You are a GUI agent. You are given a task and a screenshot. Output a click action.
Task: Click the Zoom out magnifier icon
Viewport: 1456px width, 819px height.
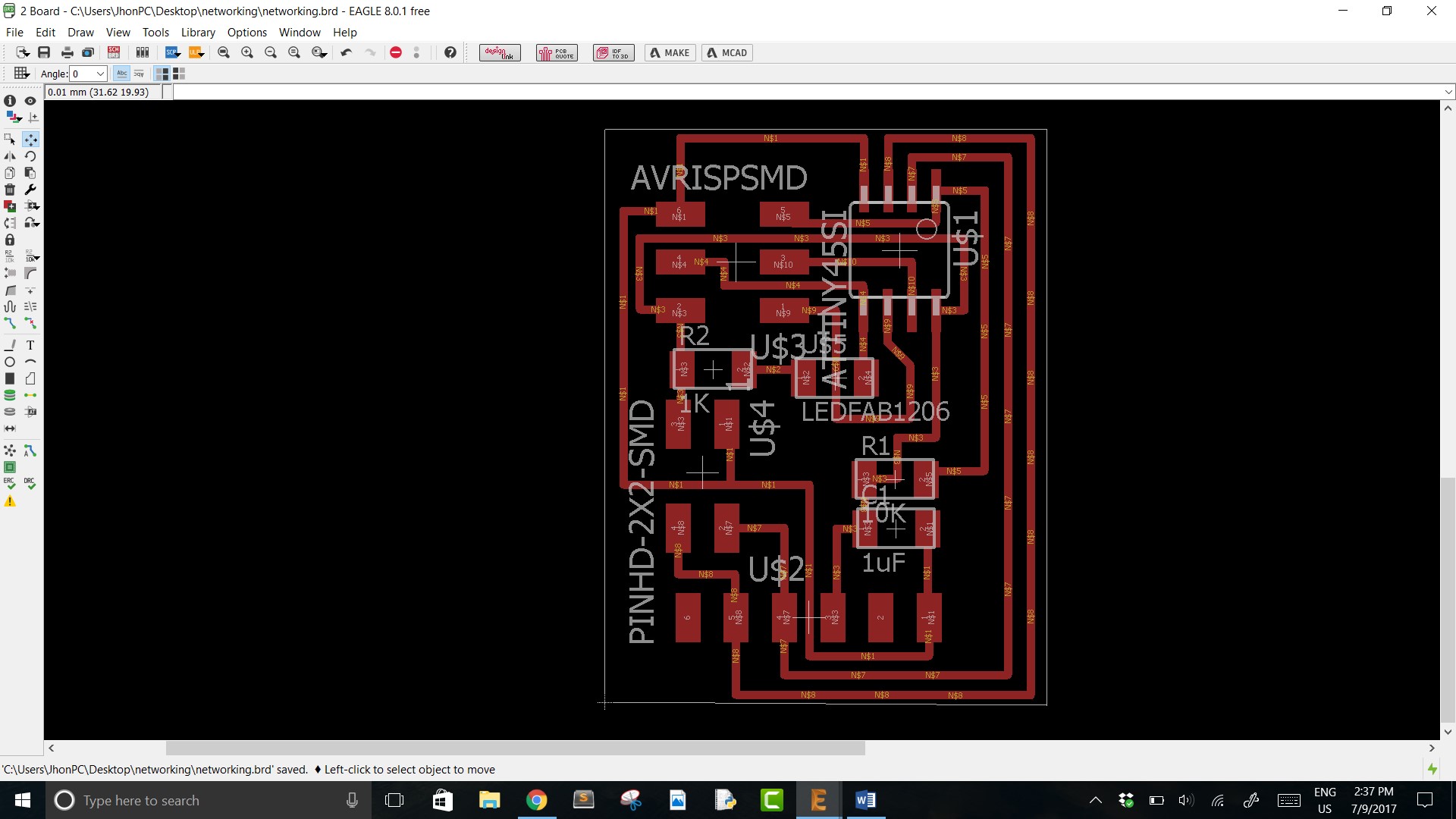[271, 52]
